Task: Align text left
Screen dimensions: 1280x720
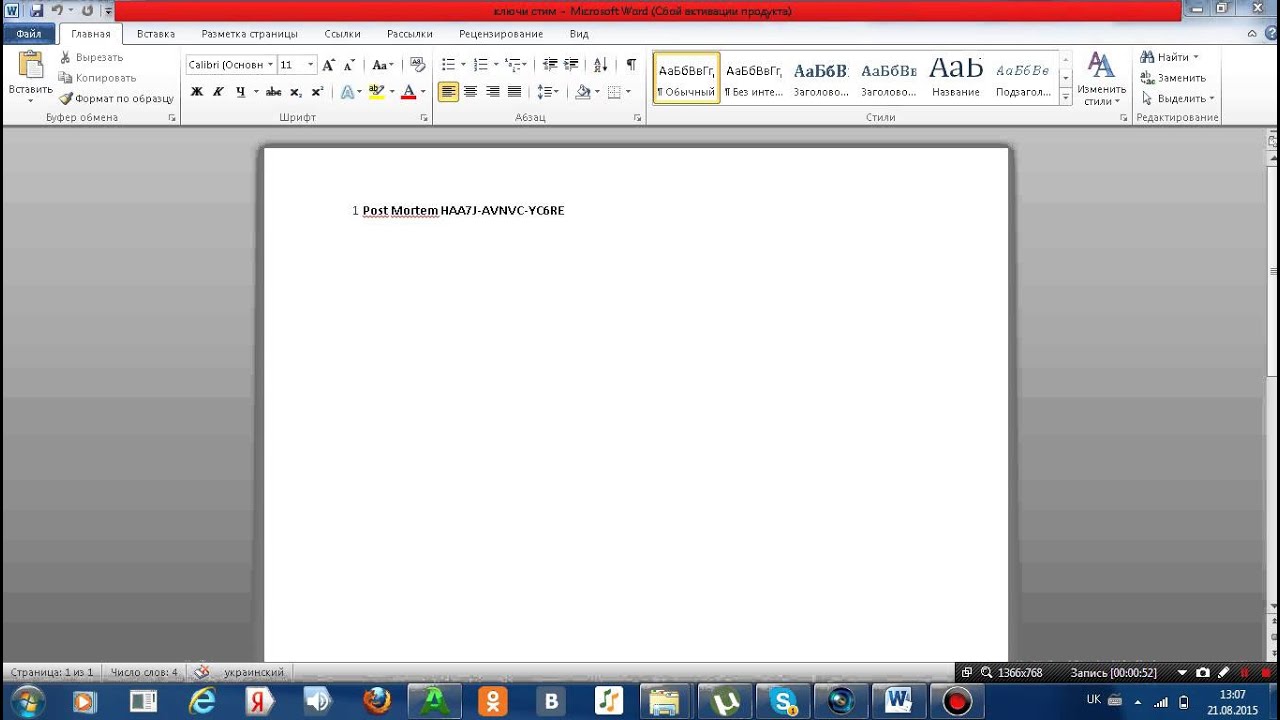Action: coord(449,91)
